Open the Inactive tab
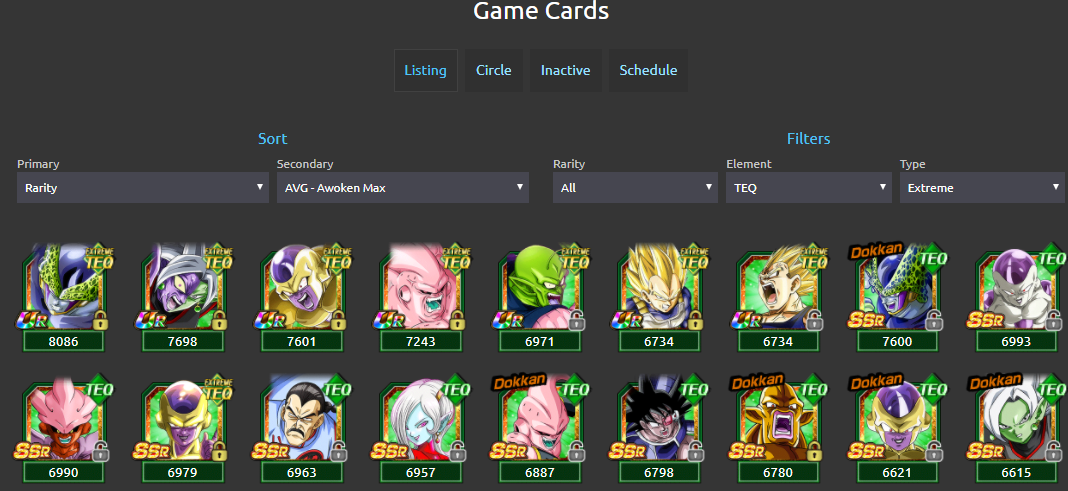 tap(565, 70)
